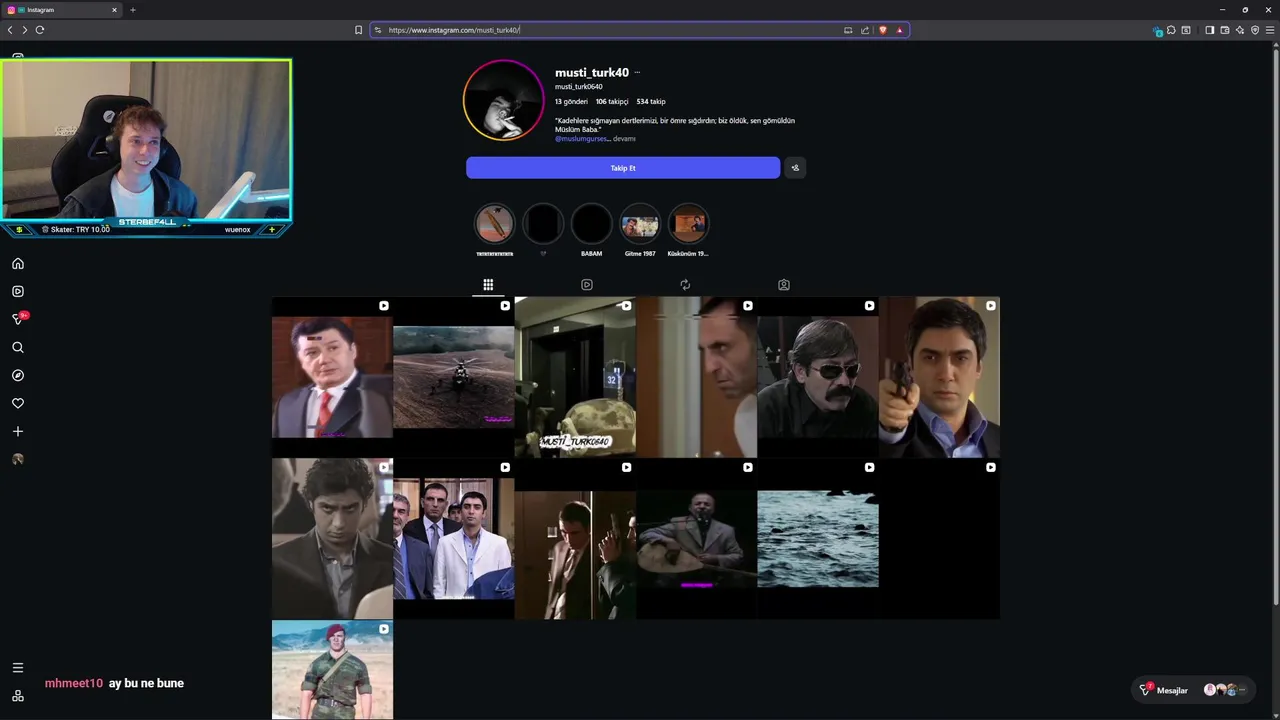The height and width of the screenshot is (720, 1280).
Task: Open the new tab plus button
Action: pos(132,10)
